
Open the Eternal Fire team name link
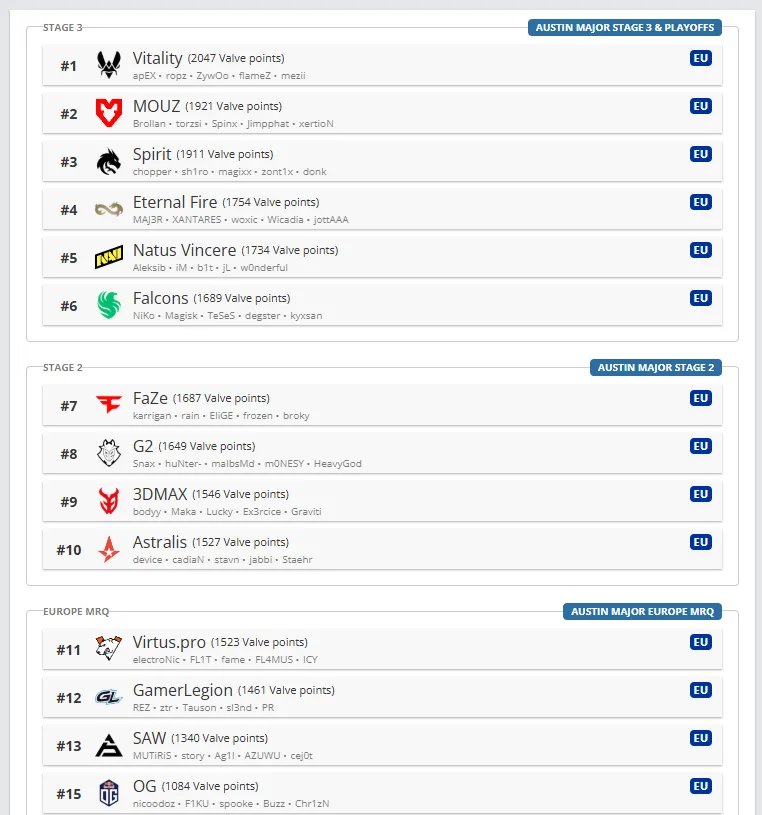click(175, 202)
